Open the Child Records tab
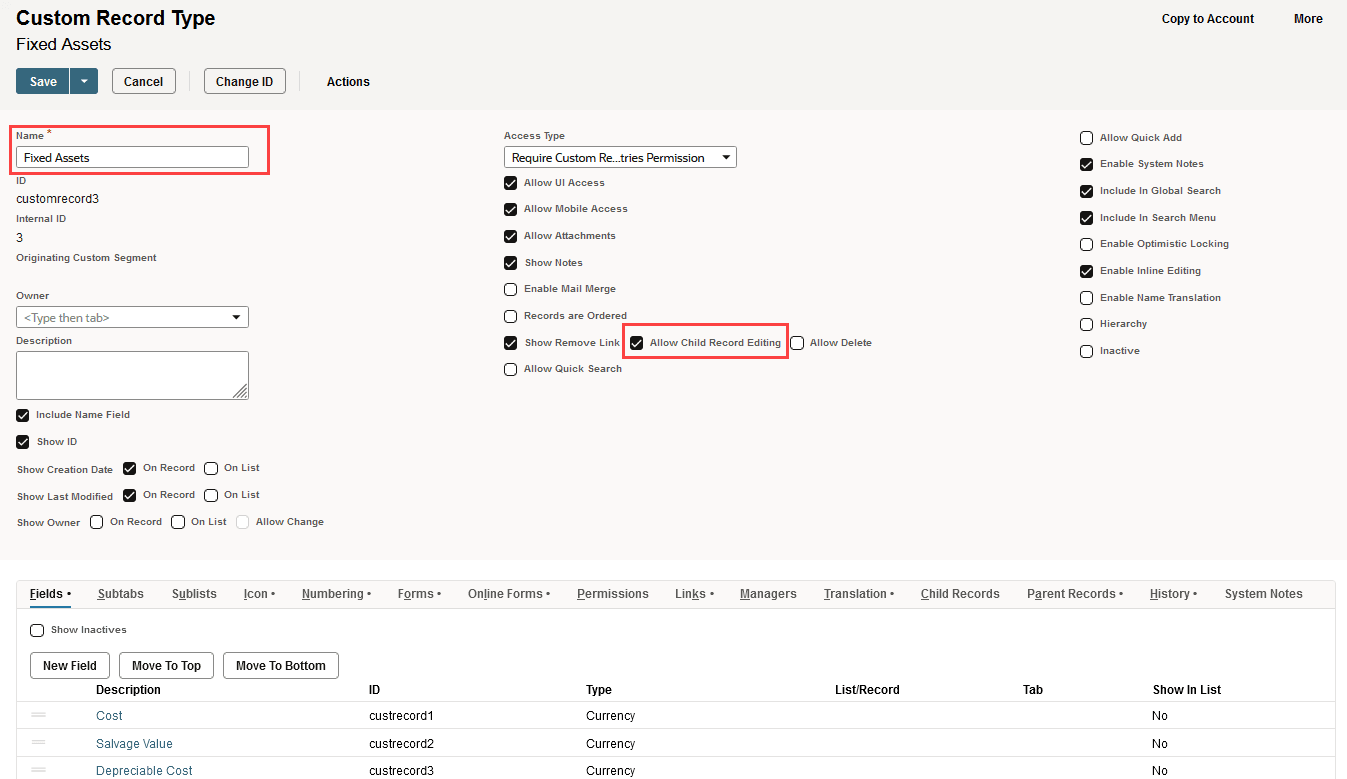 pyautogui.click(x=959, y=593)
